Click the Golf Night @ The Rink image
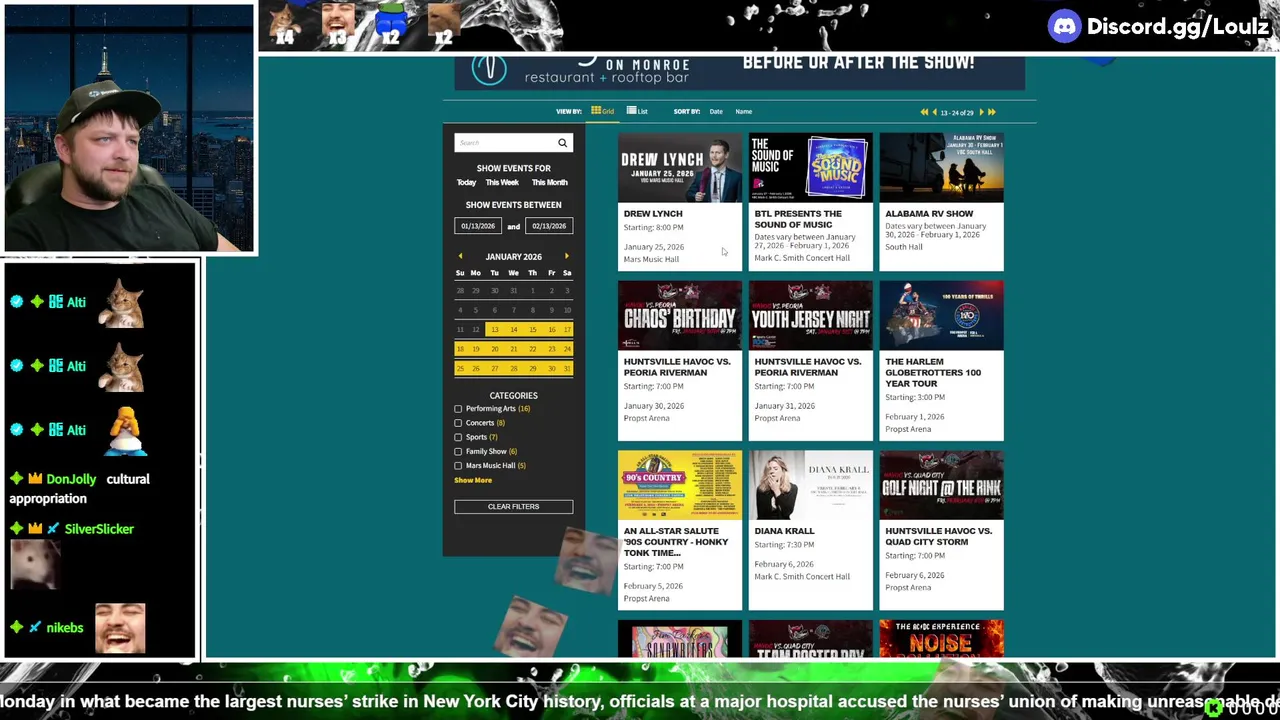The width and height of the screenshot is (1280, 720). point(942,485)
